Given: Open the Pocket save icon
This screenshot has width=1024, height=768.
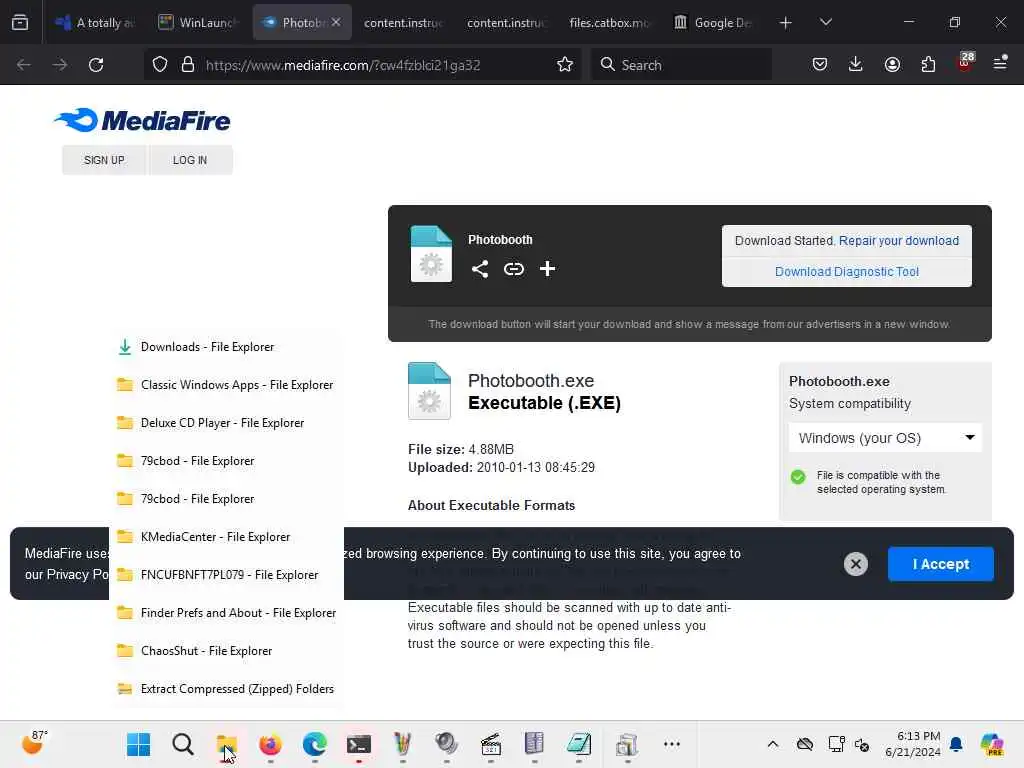Looking at the screenshot, I should click(x=820, y=64).
